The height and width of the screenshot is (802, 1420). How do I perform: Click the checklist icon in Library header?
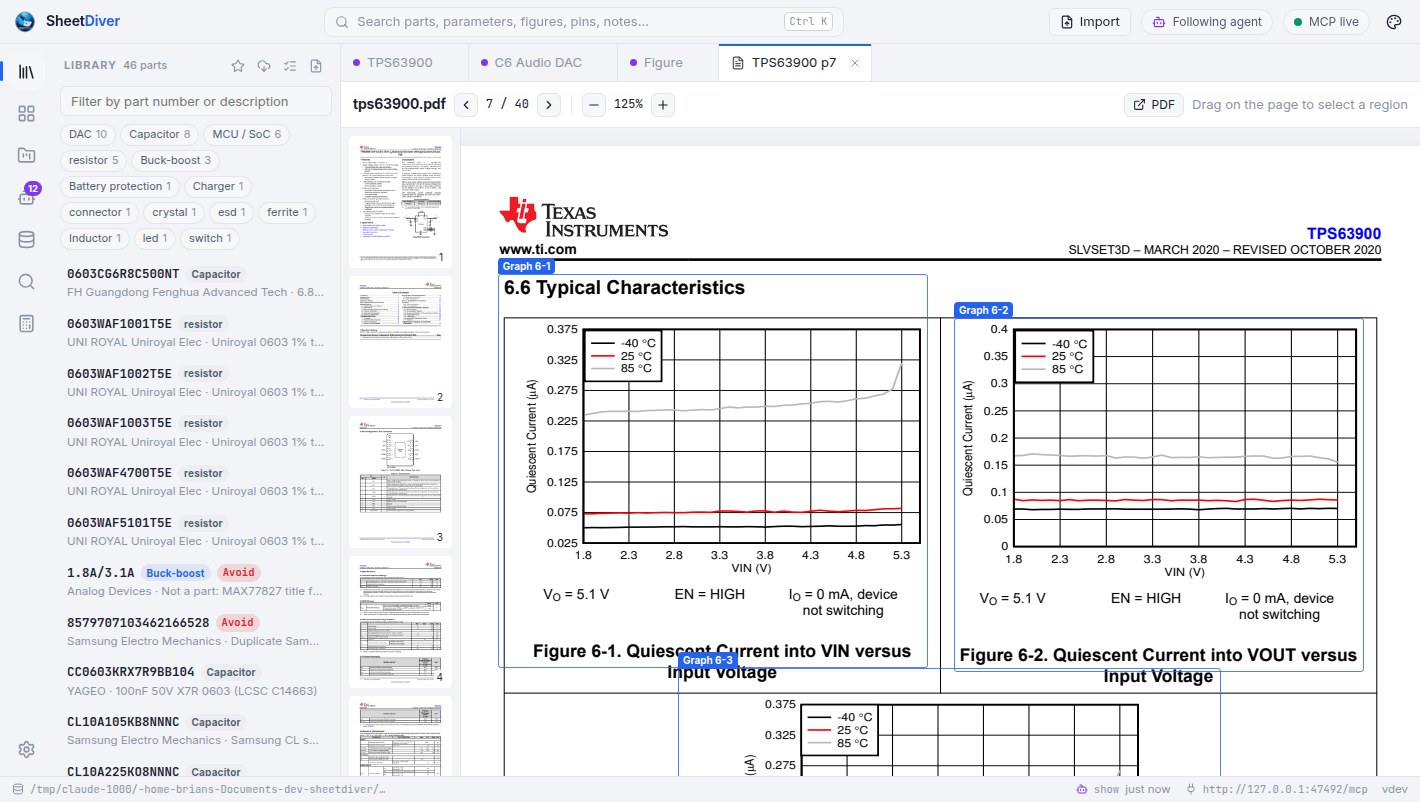[290, 66]
